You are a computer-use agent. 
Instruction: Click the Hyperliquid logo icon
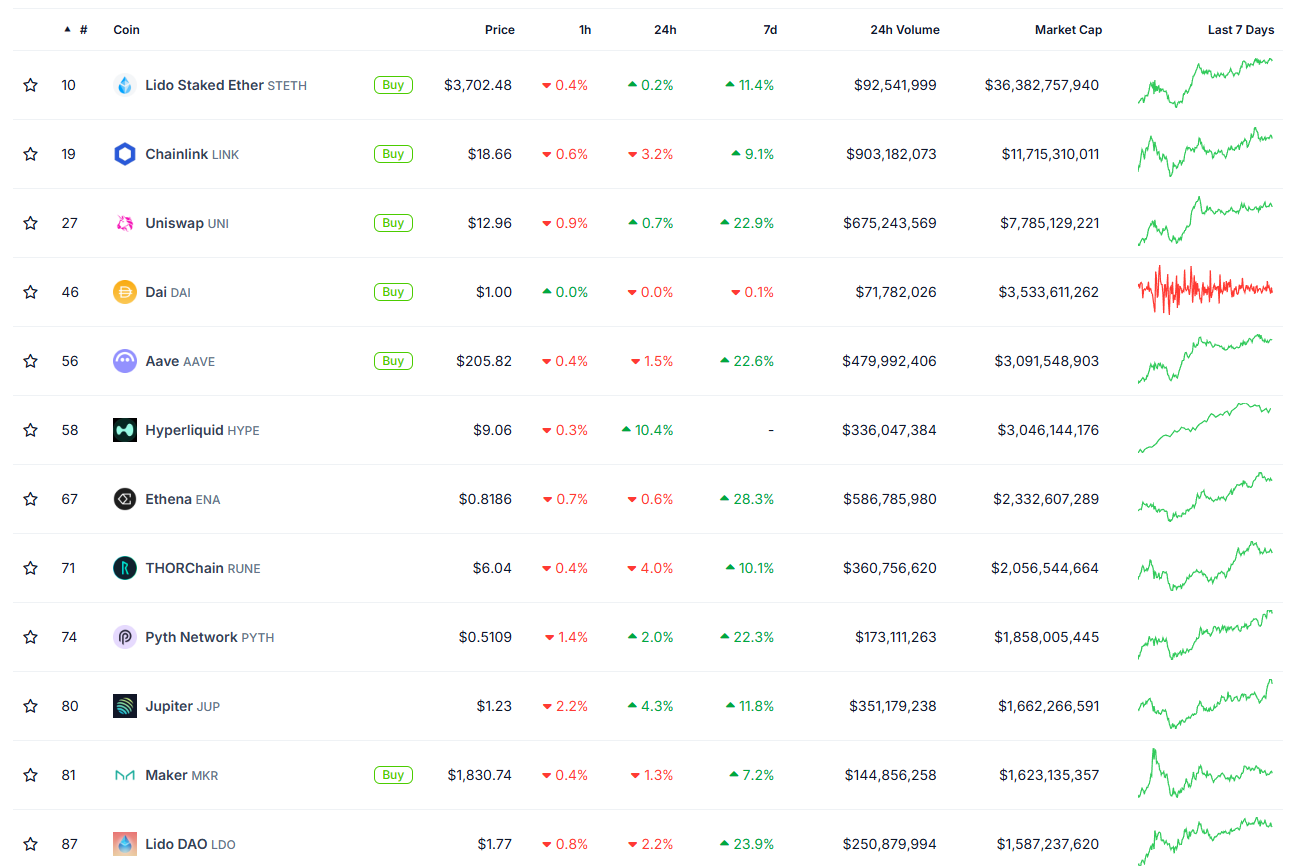tap(125, 430)
